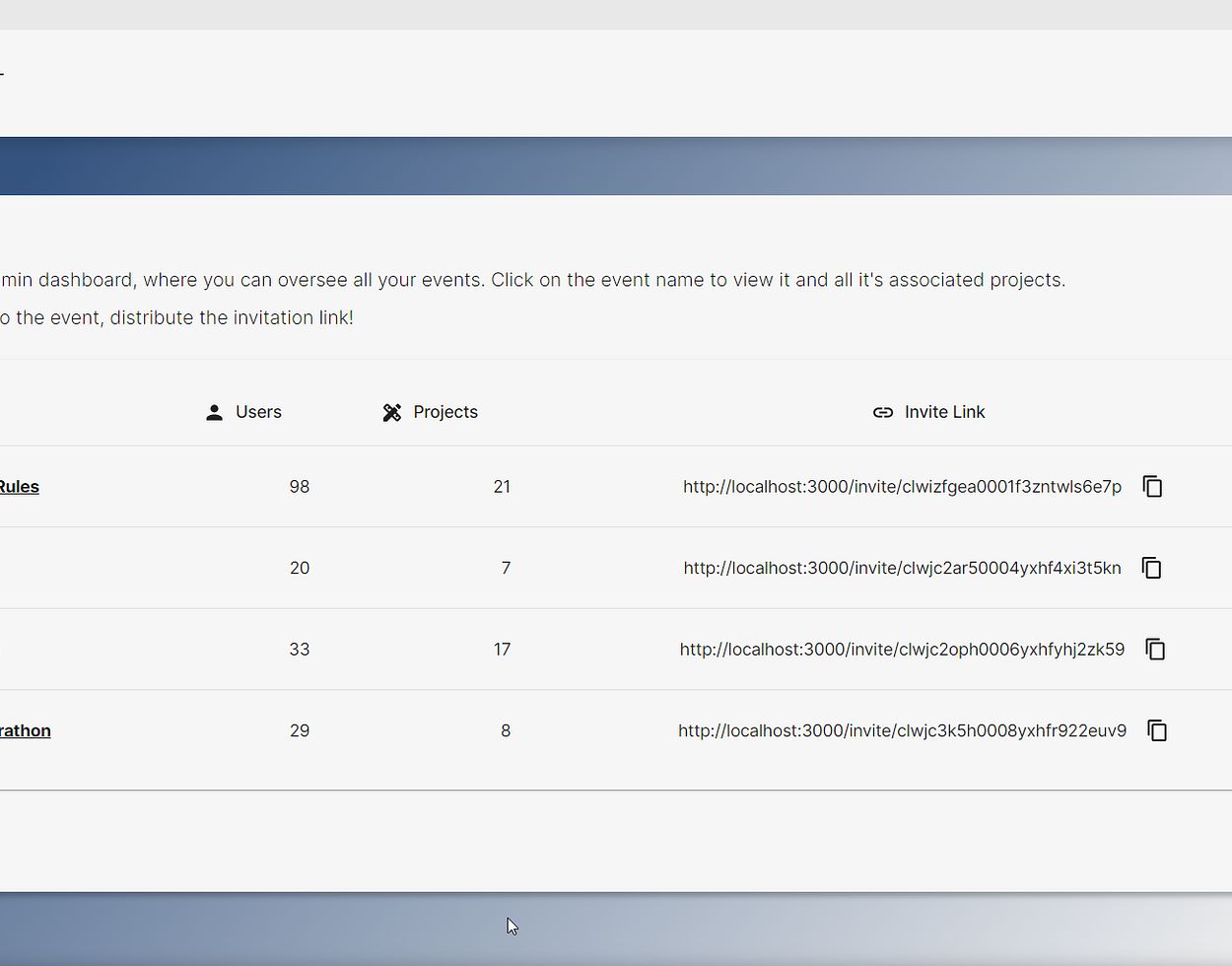1232x966 pixels.
Task: Copy the invite link ending in hj2zk59
Action: pos(1155,650)
